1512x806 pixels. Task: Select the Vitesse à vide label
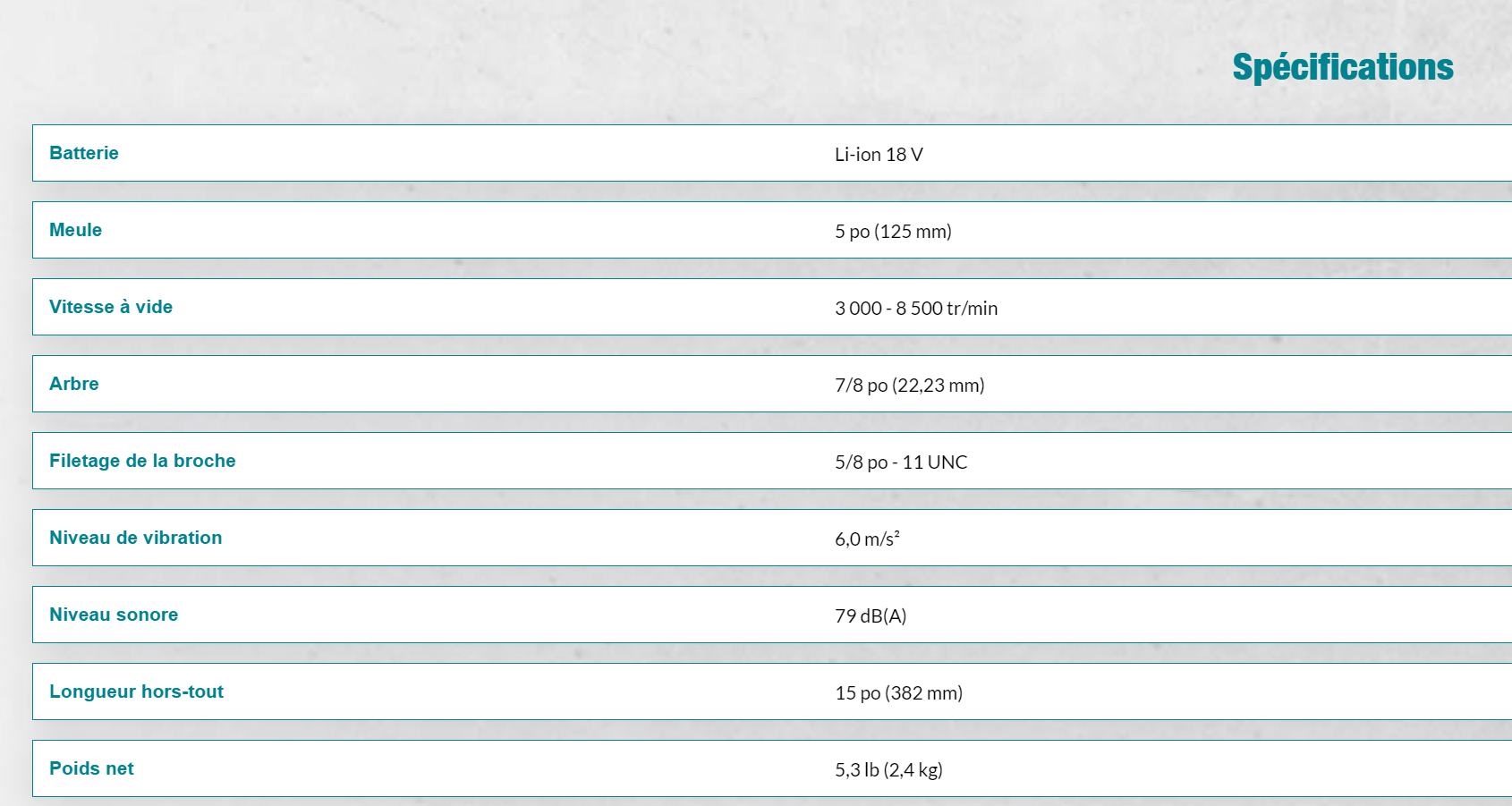111,307
